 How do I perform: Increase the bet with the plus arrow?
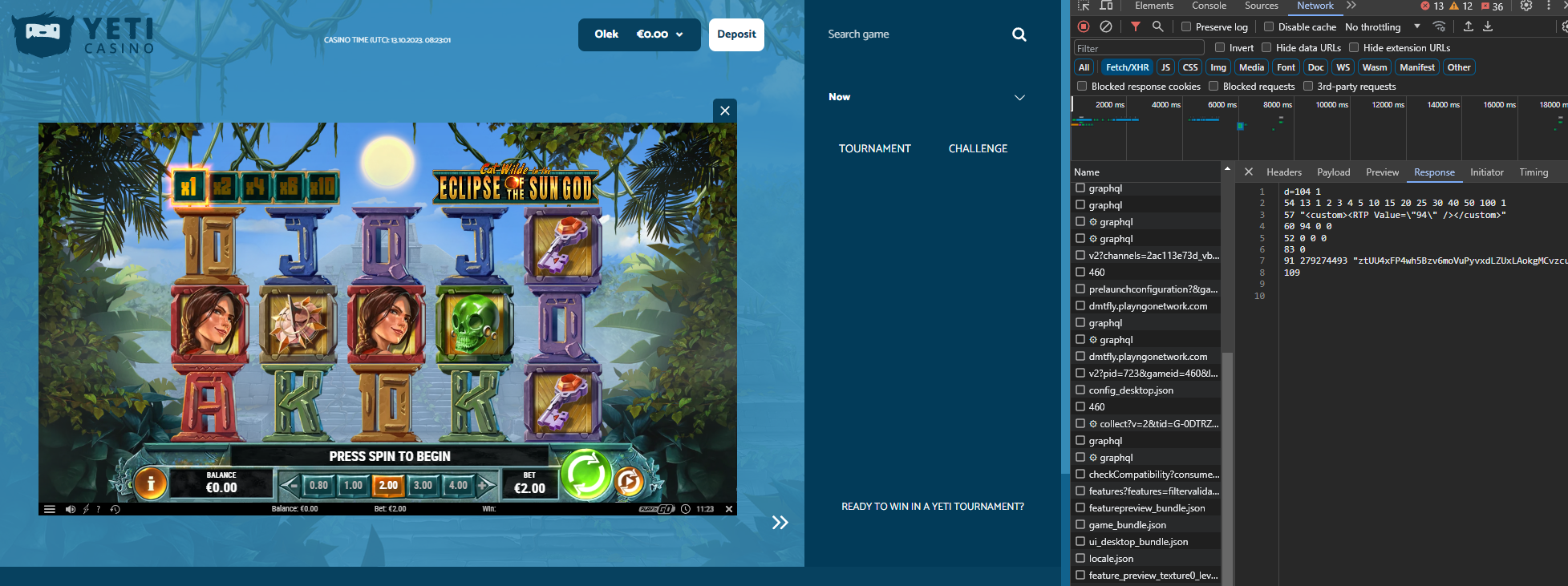coord(484,485)
